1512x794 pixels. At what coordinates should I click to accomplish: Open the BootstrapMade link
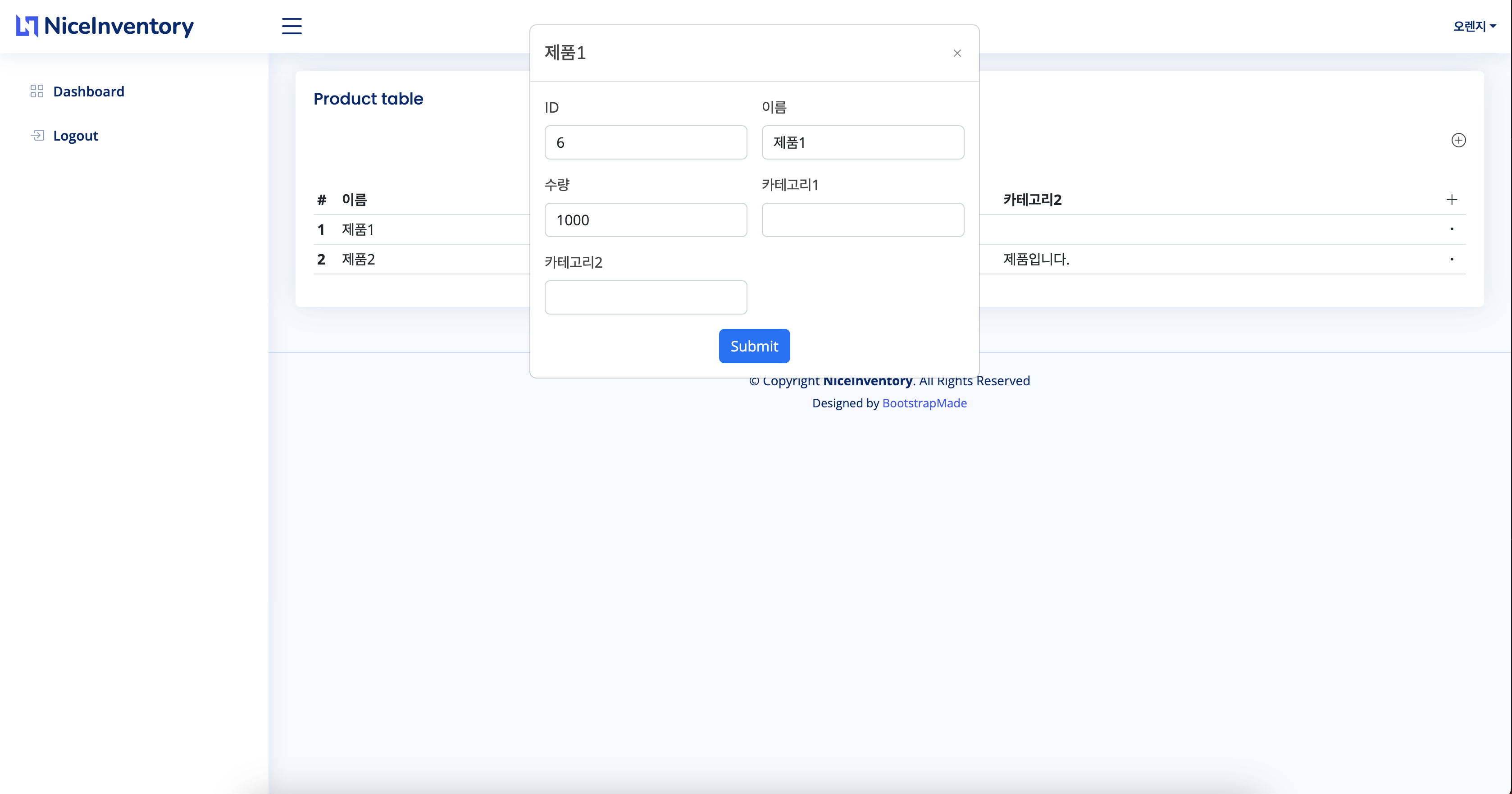click(924, 403)
